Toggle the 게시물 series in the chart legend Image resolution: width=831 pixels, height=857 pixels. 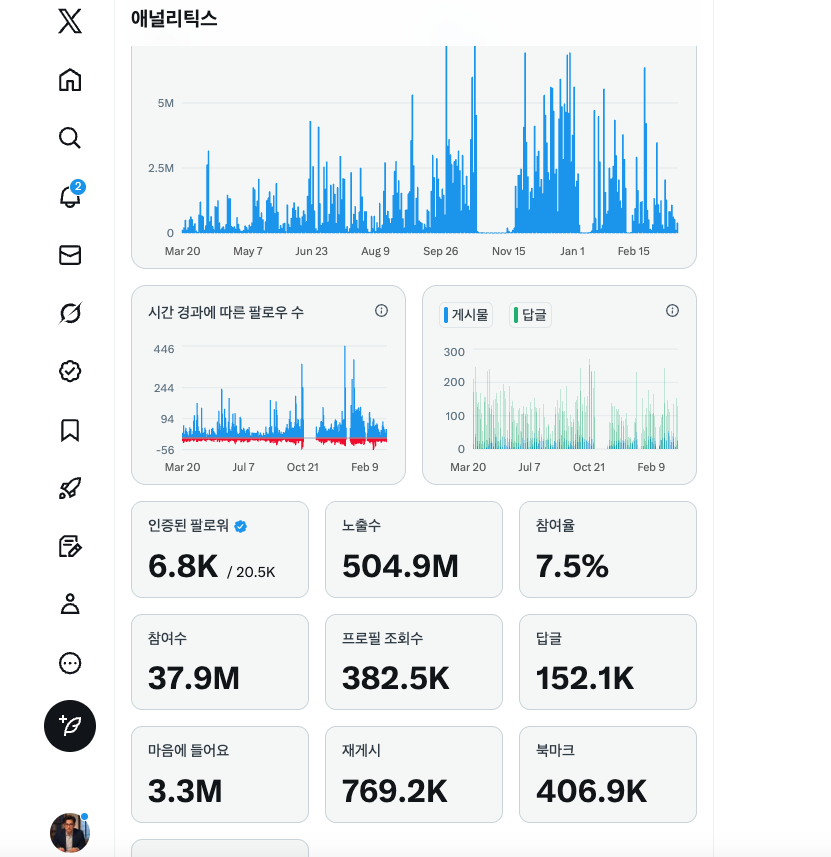click(468, 314)
